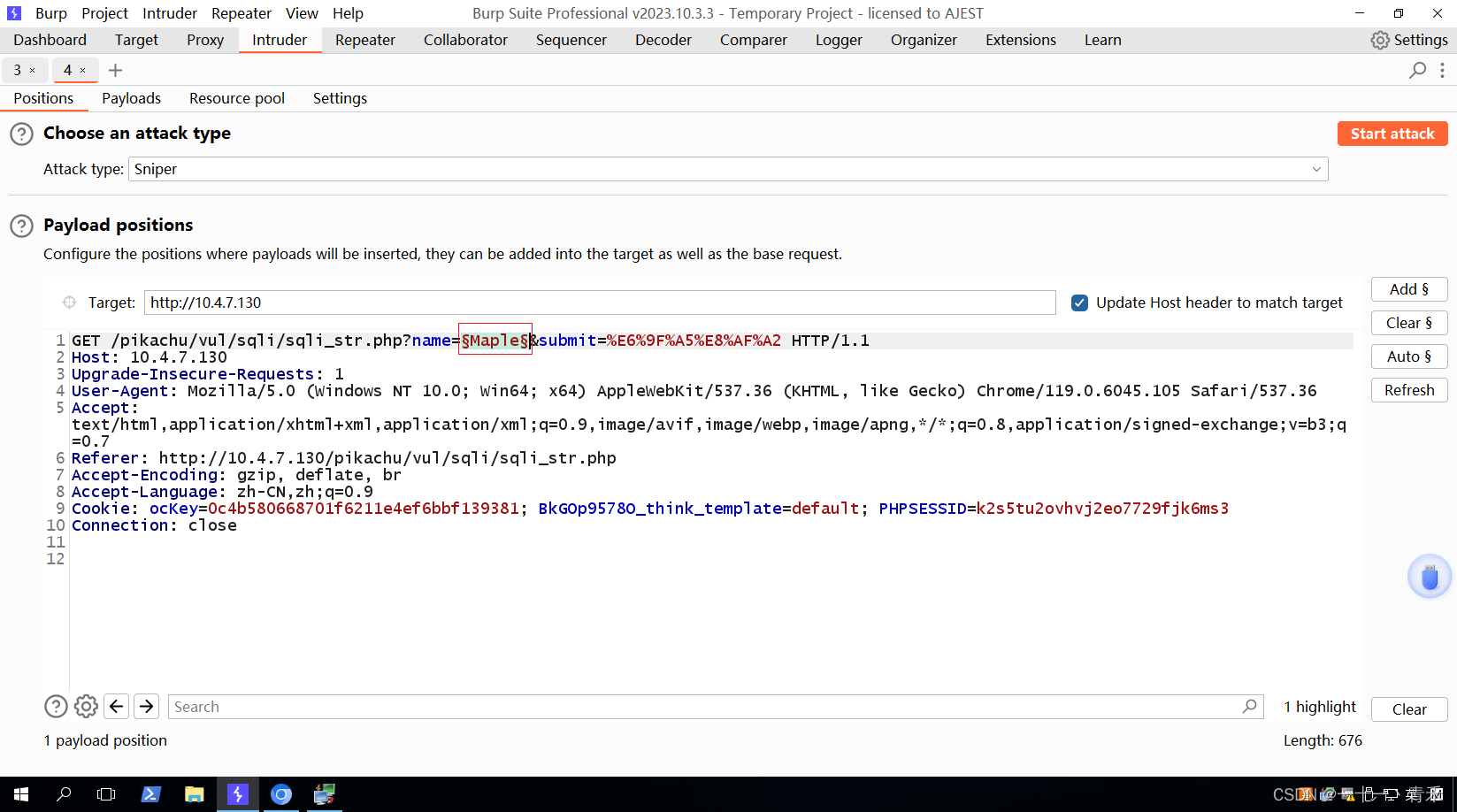The width and height of the screenshot is (1457, 812).
Task: Open the Payloads sub-tab
Action: pyautogui.click(x=131, y=98)
